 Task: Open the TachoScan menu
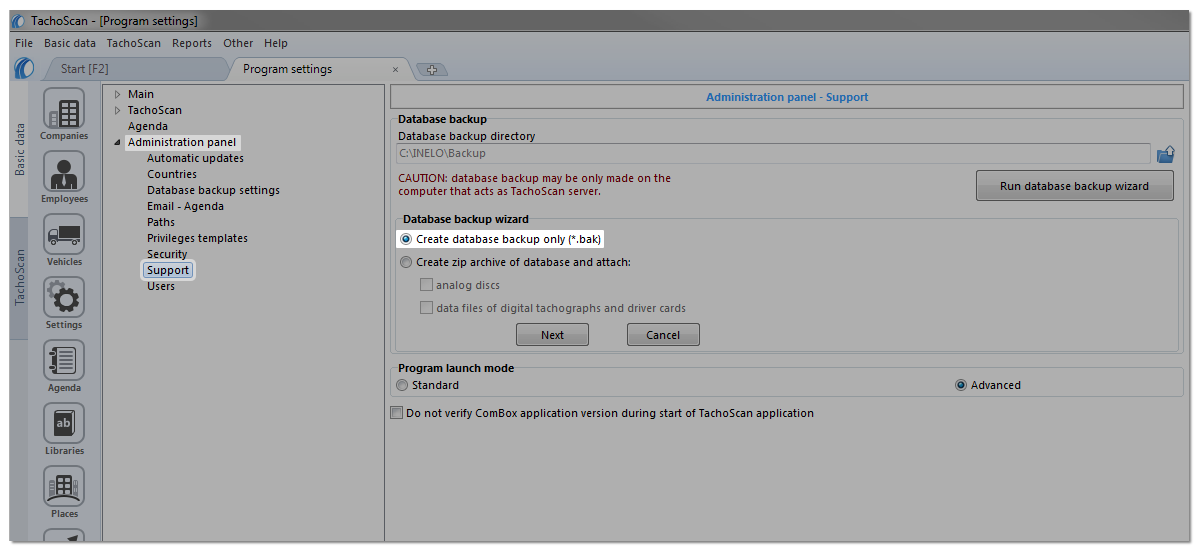(x=134, y=43)
